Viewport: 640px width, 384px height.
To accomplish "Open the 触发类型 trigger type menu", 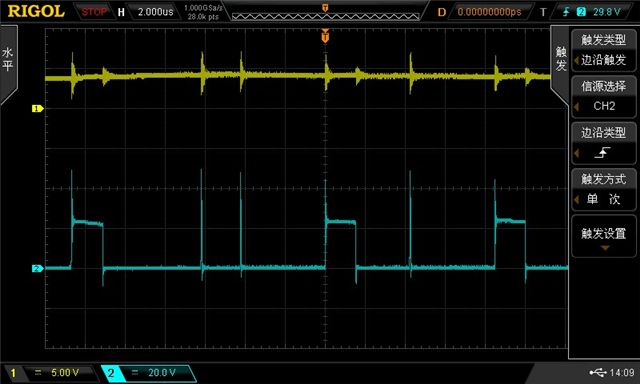I will pyautogui.click(x=603, y=50).
